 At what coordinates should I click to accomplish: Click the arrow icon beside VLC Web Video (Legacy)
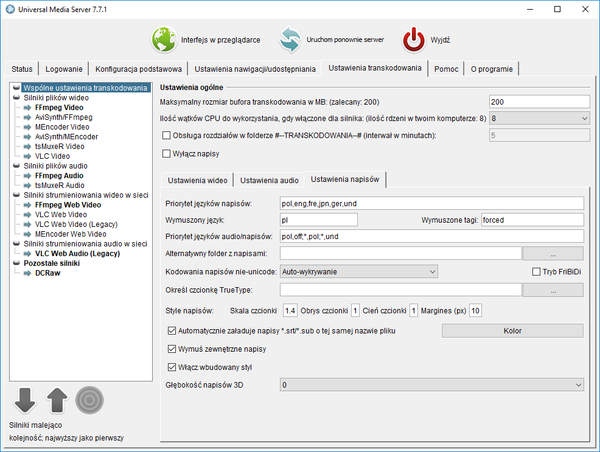pos(27,224)
